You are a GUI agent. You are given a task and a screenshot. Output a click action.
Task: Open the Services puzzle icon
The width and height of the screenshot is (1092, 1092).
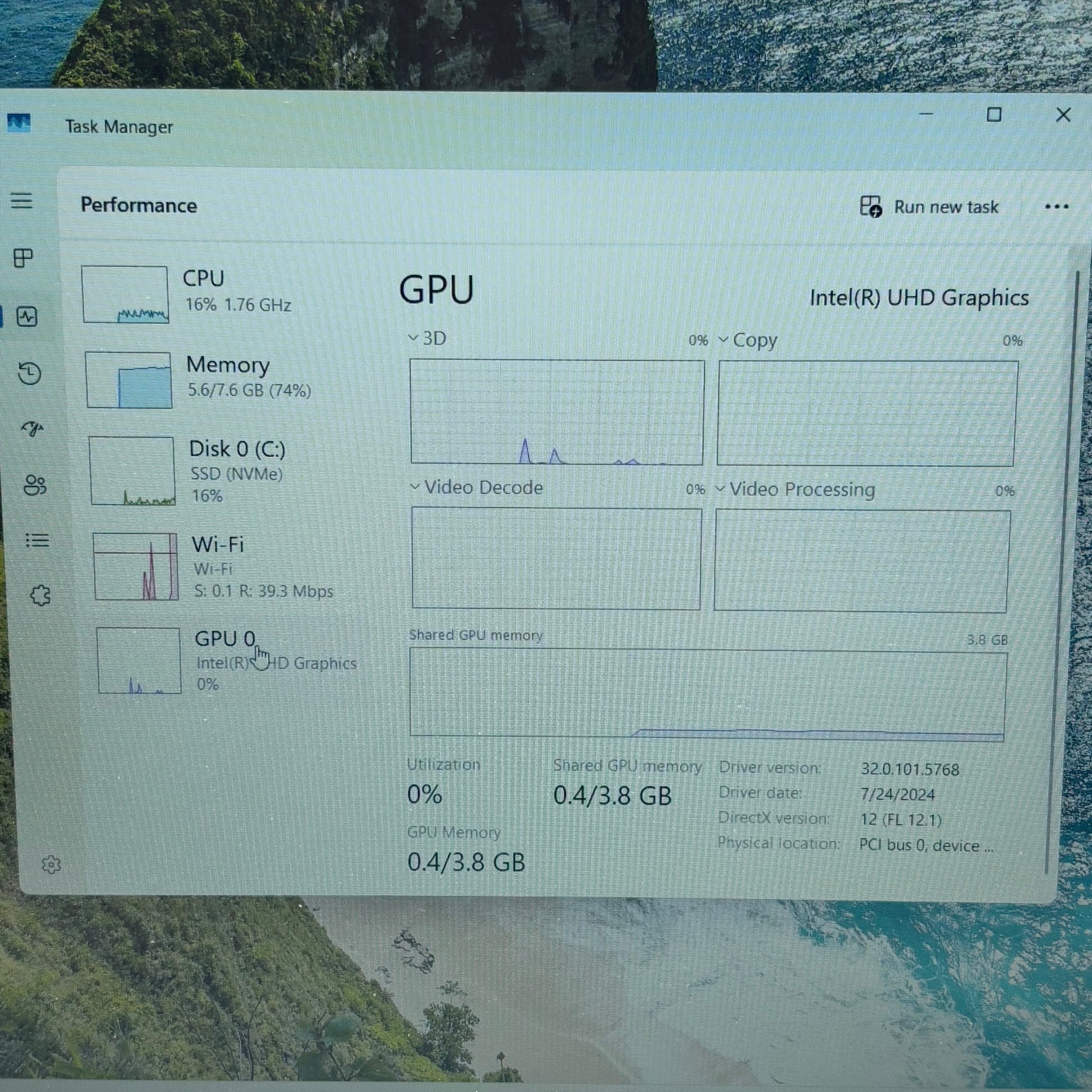pos(40,595)
